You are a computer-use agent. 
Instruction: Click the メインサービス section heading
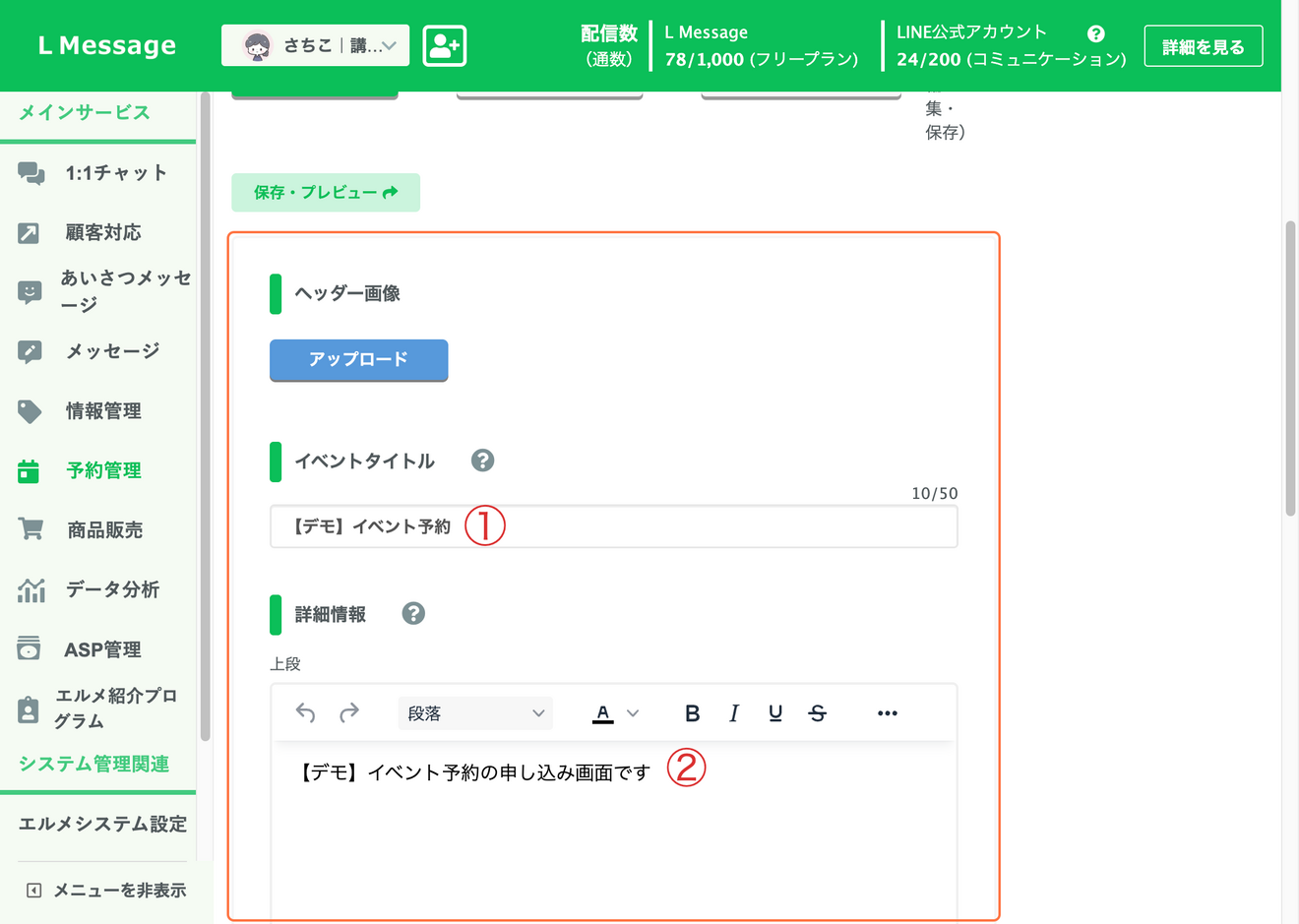pyautogui.click(x=85, y=113)
